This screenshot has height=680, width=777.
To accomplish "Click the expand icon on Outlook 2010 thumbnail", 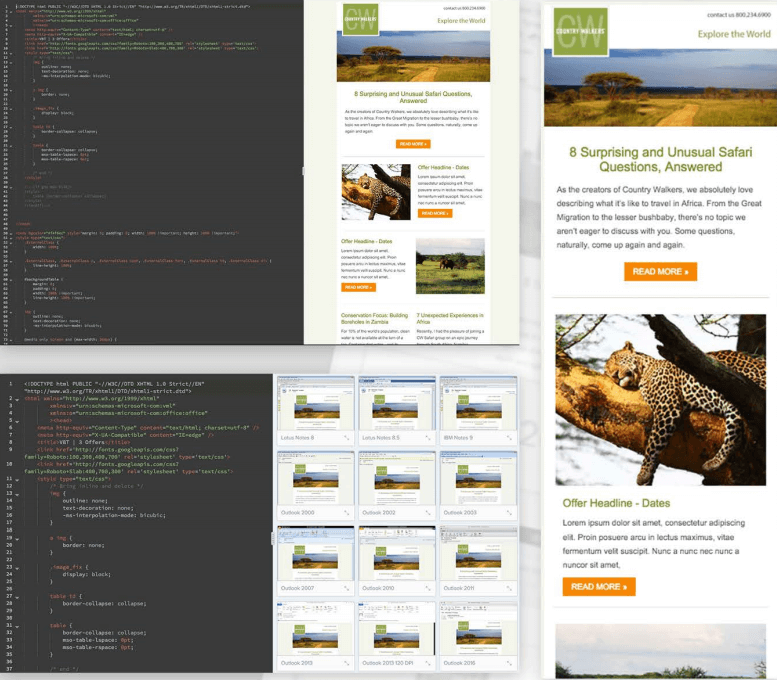I will tap(429, 589).
